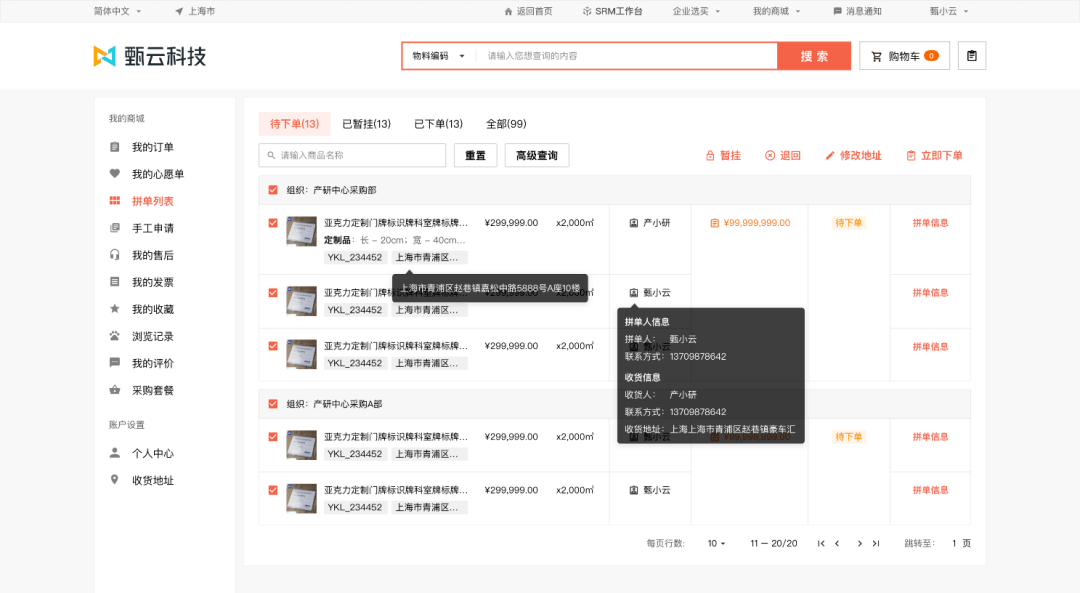
Task: Click the 搜索 search button
Action: 814,56
